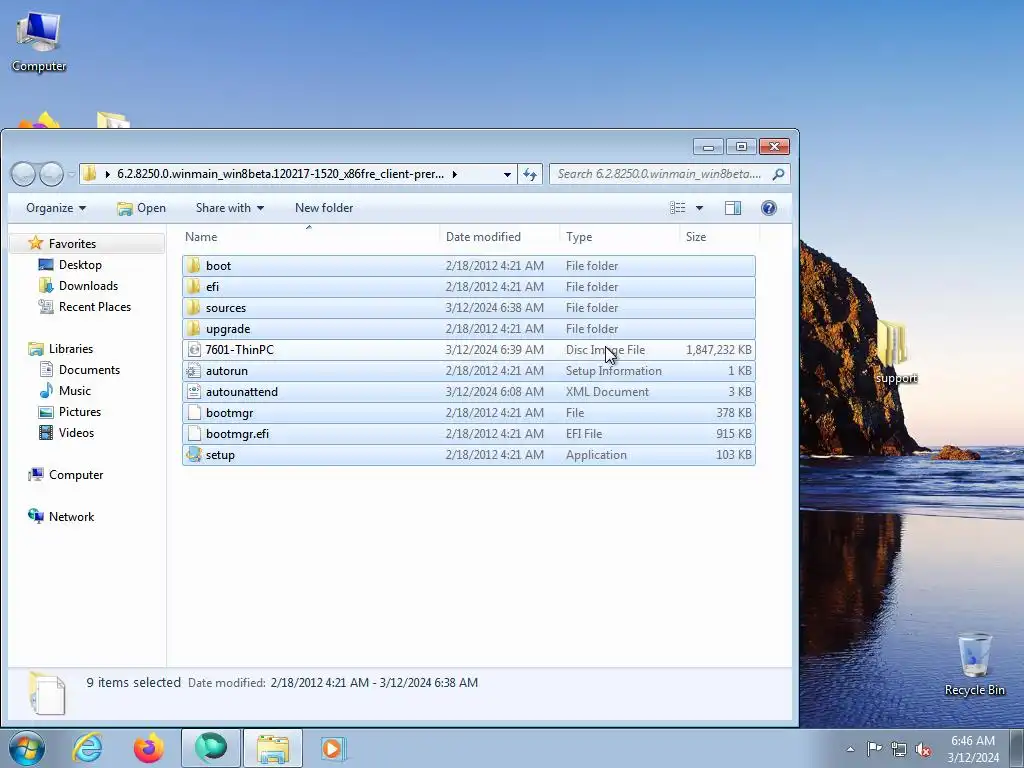
Task: Click the New folder button
Action: pos(324,208)
